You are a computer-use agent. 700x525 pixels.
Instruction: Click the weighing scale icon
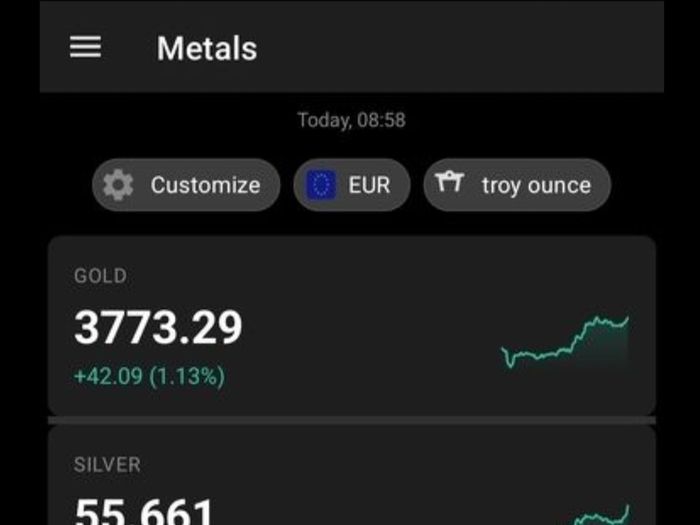click(450, 182)
